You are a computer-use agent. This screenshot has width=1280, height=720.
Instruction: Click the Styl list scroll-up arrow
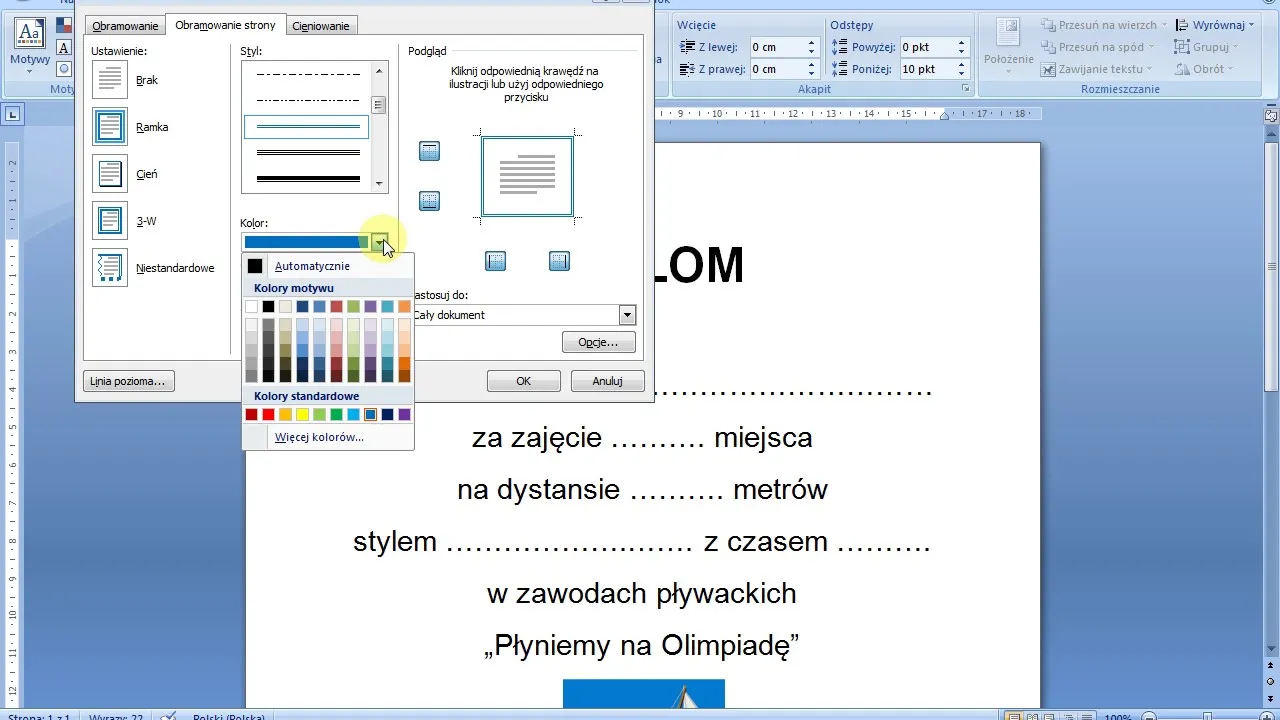tap(379, 70)
